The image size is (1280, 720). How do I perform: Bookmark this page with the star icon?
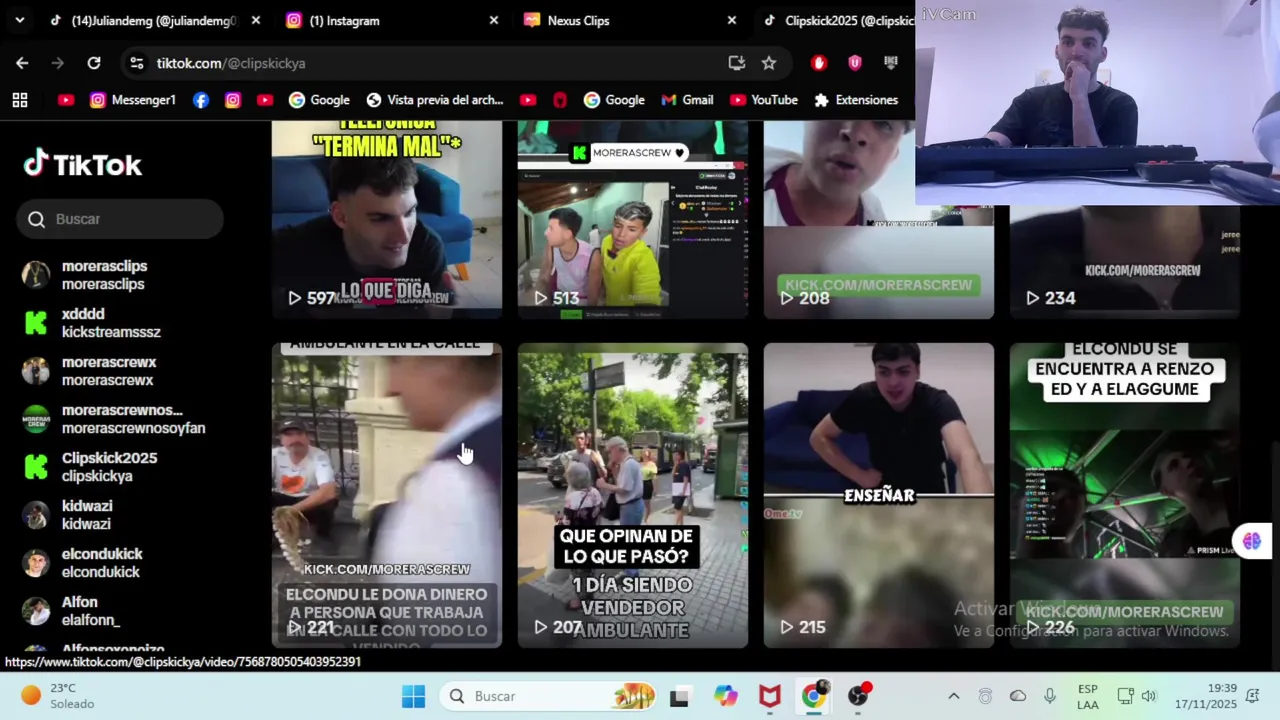769,63
